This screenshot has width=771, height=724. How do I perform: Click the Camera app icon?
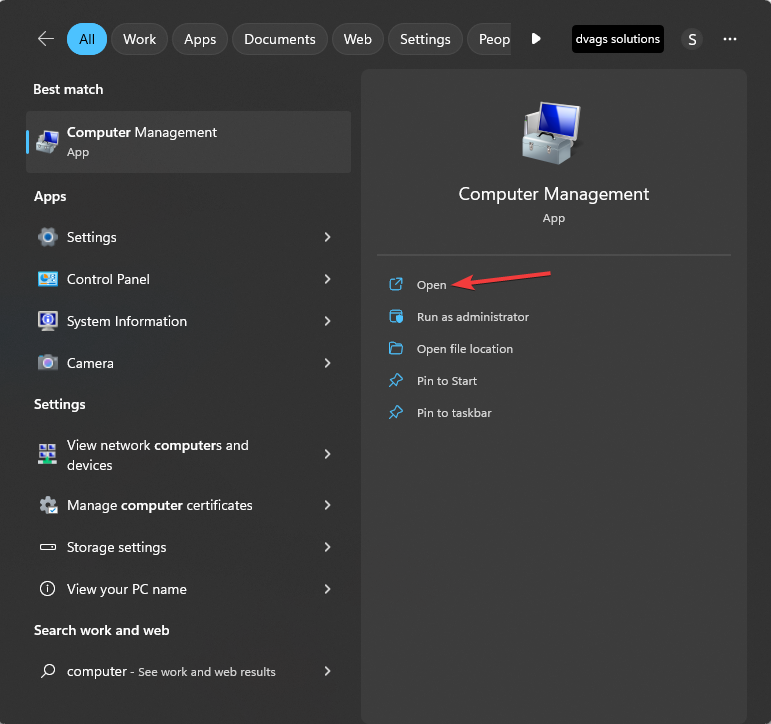[48, 362]
